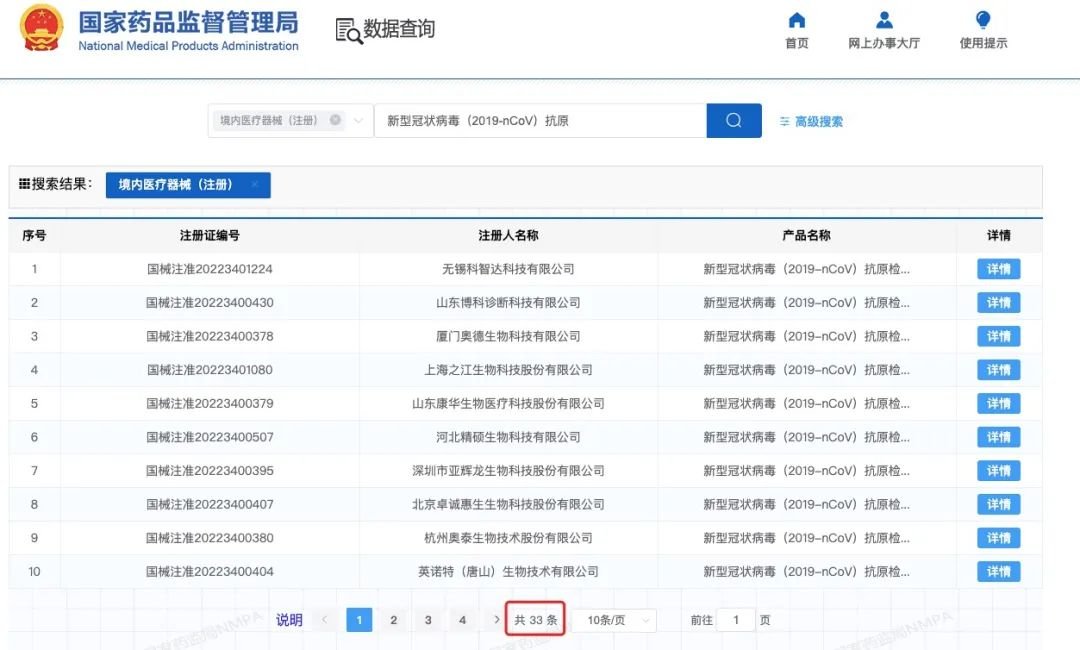Image resolution: width=1080 pixels, height=650 pixels.
Task: Click the 产品名称 column header
Action: click(807, 235)
